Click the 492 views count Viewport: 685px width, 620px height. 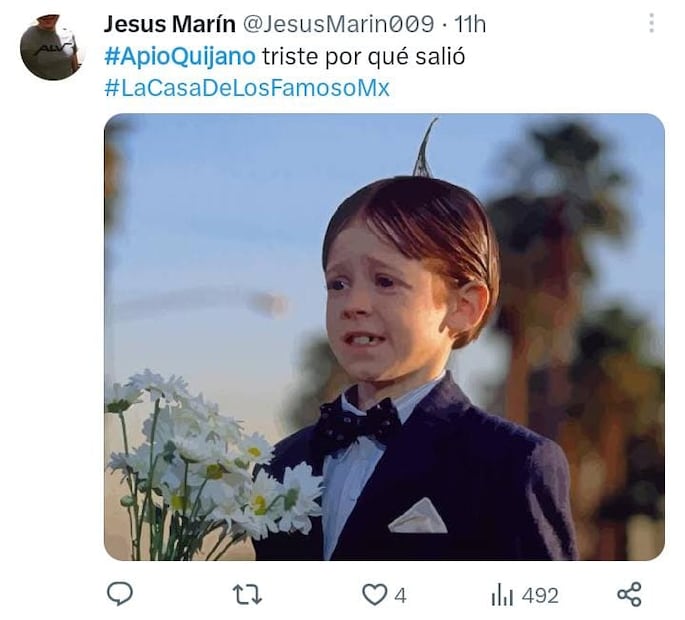click(540, 595)
